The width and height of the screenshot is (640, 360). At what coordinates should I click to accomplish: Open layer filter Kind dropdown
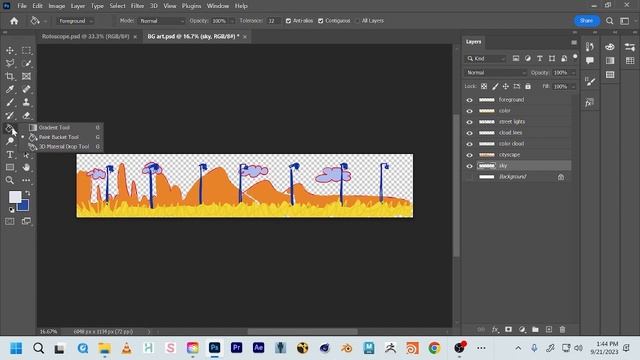[485, 59]
